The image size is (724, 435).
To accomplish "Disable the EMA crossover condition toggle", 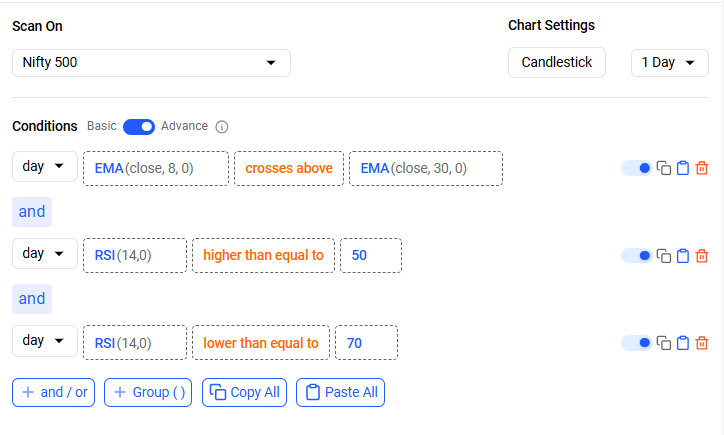I will pos(637,168).
